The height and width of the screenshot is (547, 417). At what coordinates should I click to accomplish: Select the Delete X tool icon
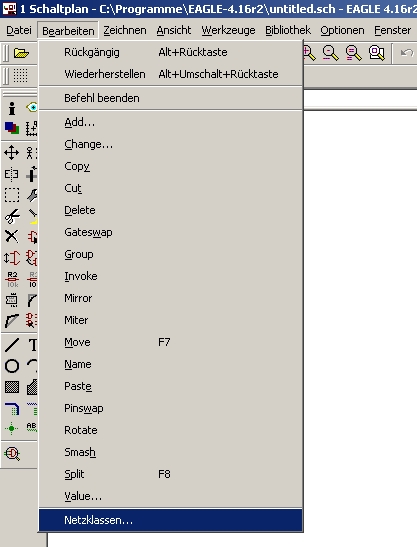click(12, 237)
